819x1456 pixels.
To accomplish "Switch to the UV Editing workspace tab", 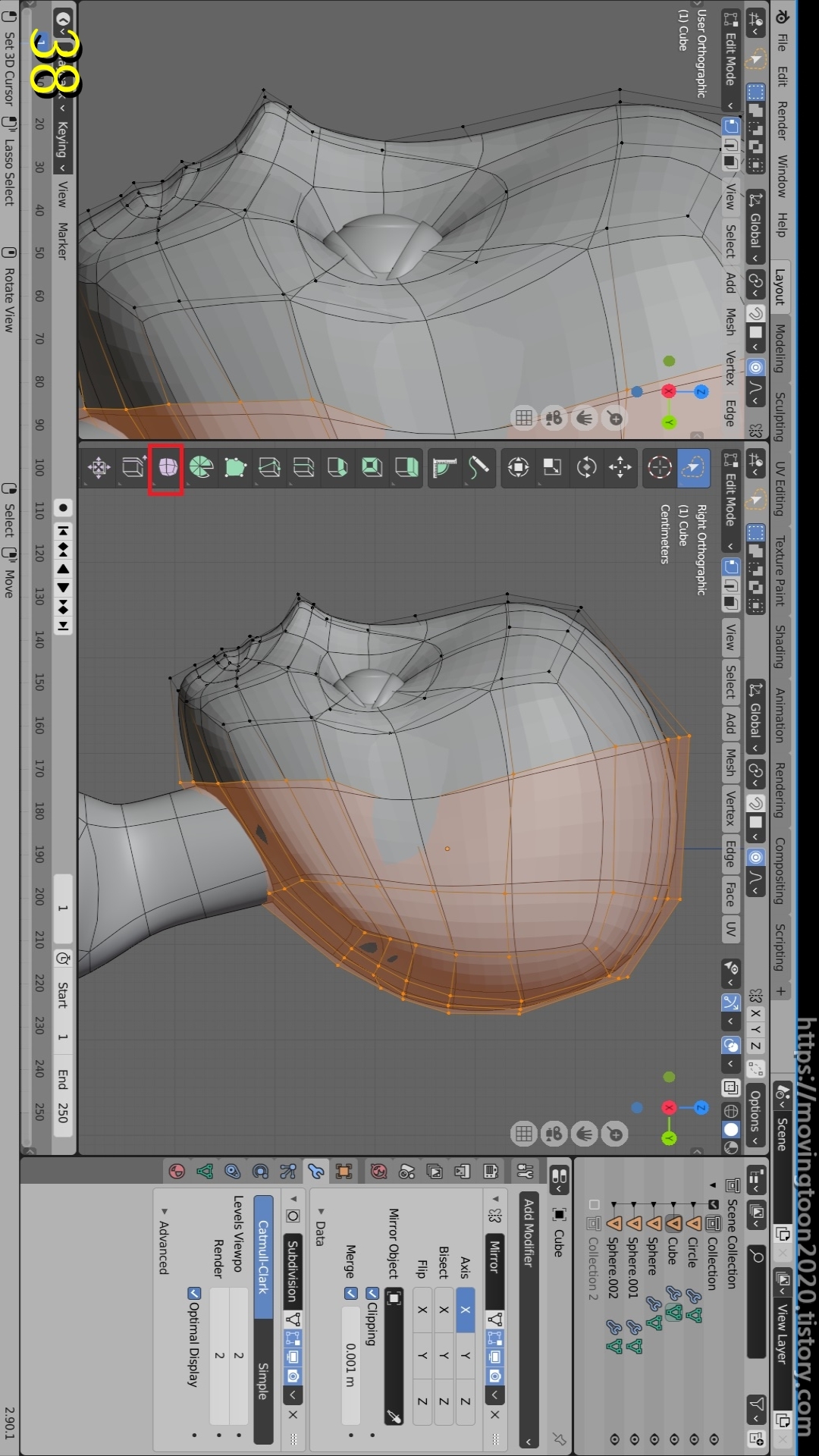I will pos(780,488).
